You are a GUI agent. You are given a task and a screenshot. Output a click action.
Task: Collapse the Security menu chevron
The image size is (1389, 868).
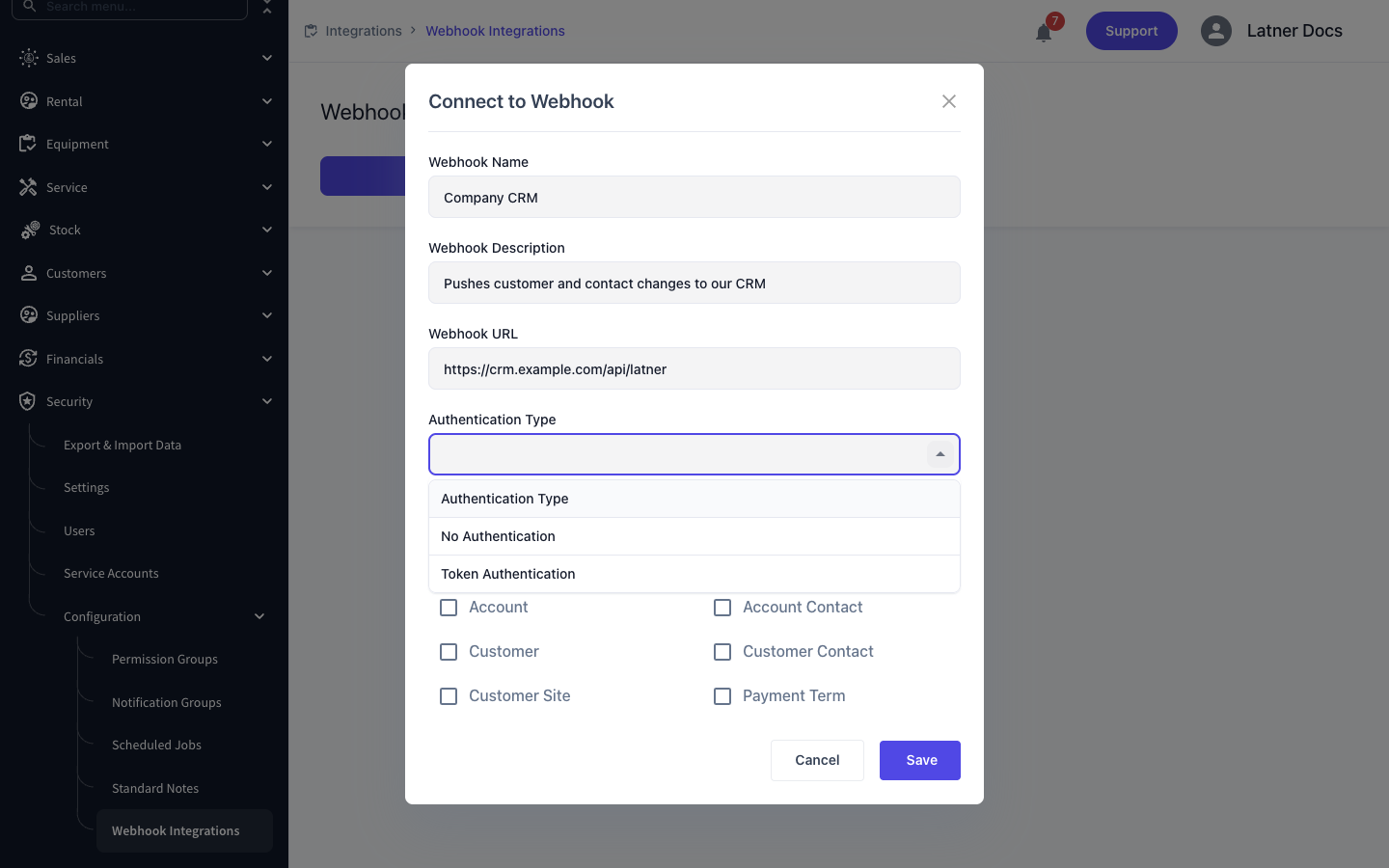coord(267,401)
